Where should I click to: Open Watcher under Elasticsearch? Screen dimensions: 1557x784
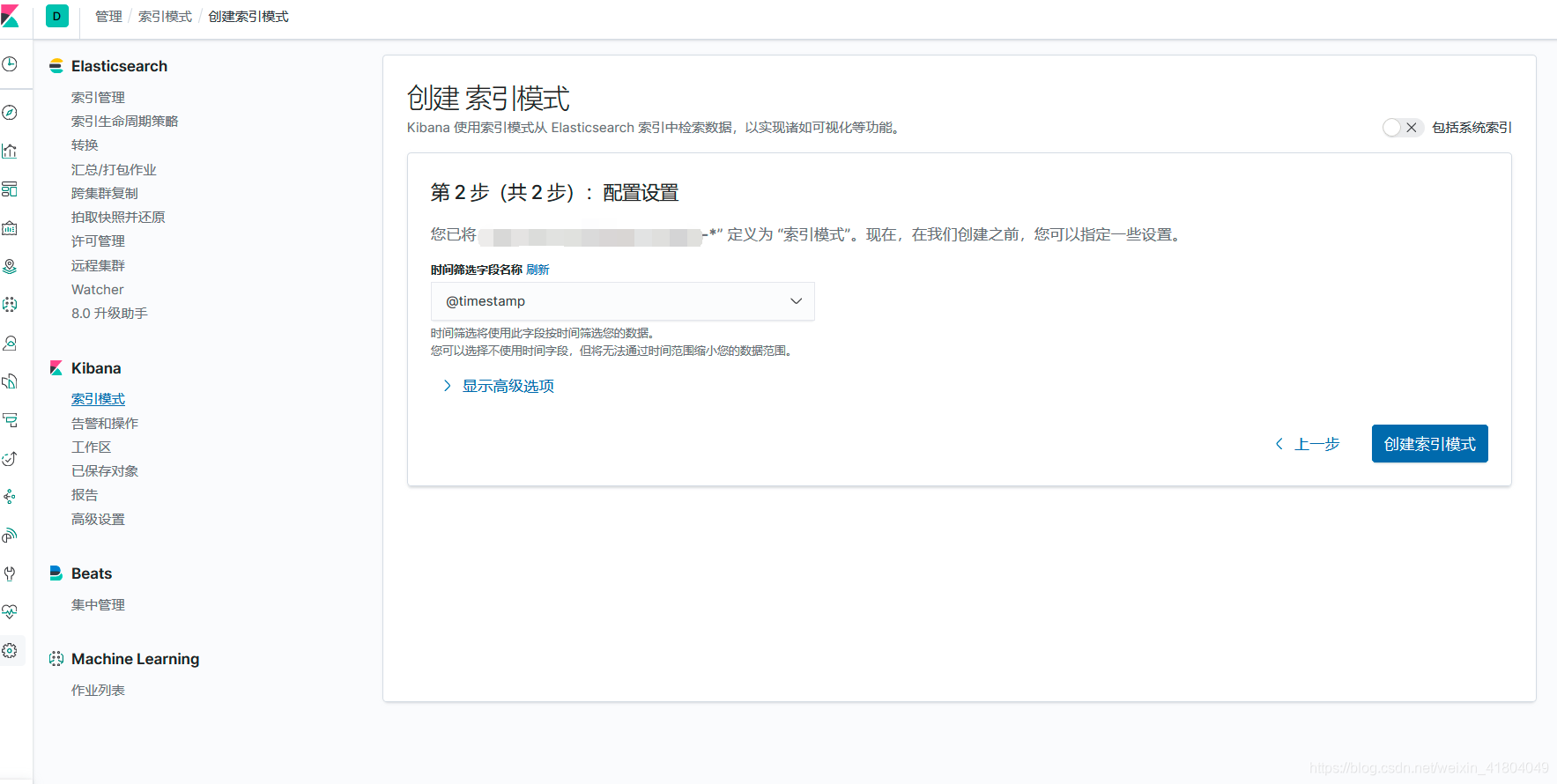[97, 289]
